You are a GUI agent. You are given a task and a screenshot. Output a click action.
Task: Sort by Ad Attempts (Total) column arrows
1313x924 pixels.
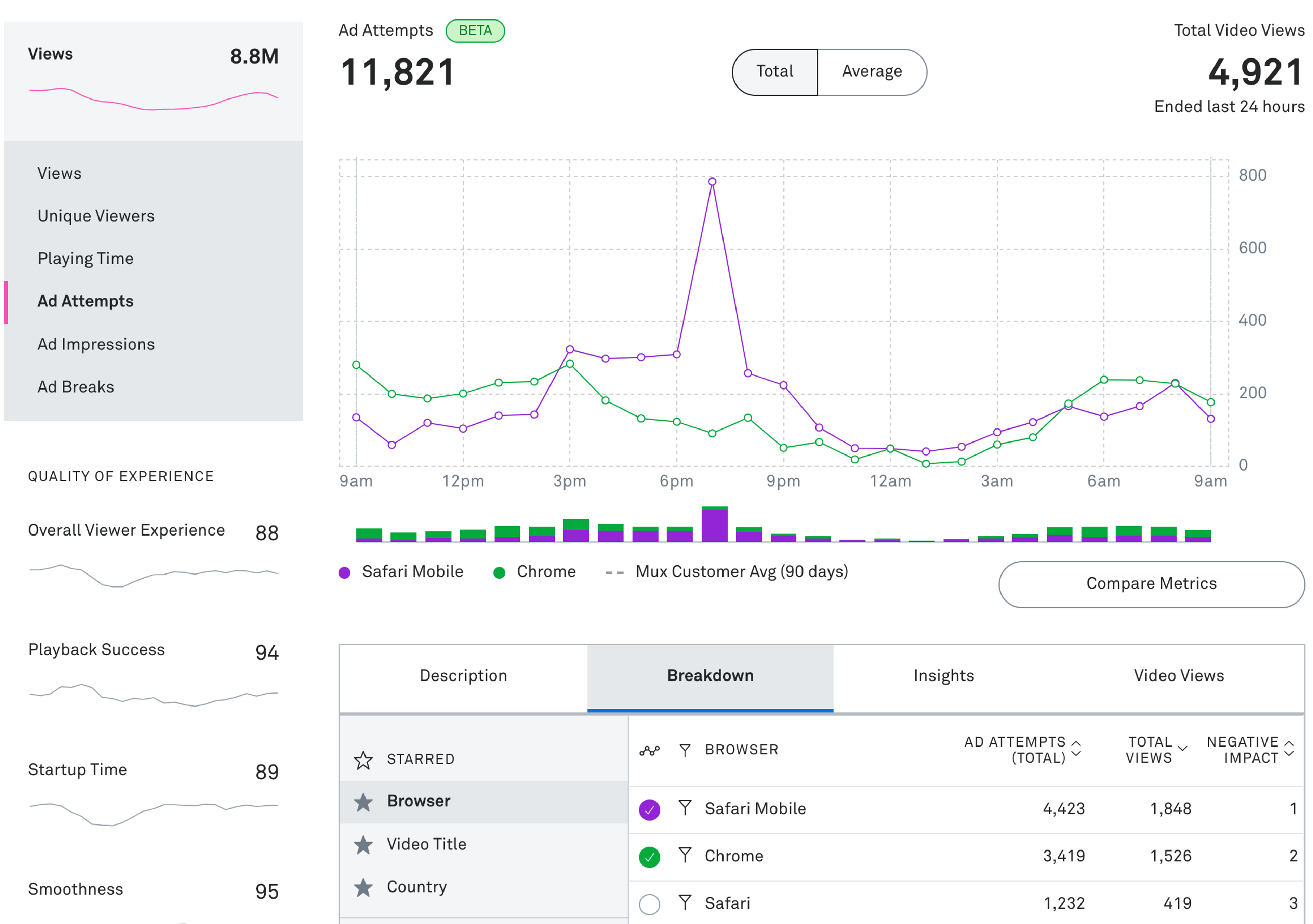[x=1076, y=749]
